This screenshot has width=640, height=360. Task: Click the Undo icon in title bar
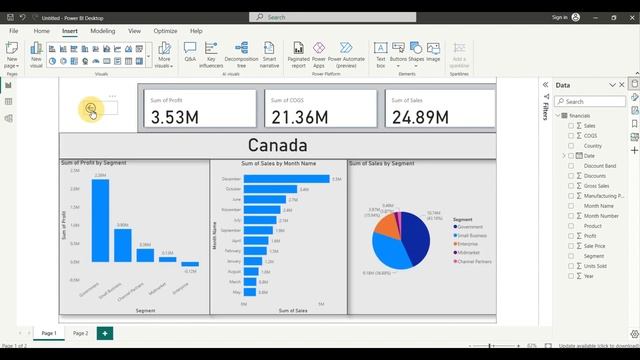(x=22, y=17)
